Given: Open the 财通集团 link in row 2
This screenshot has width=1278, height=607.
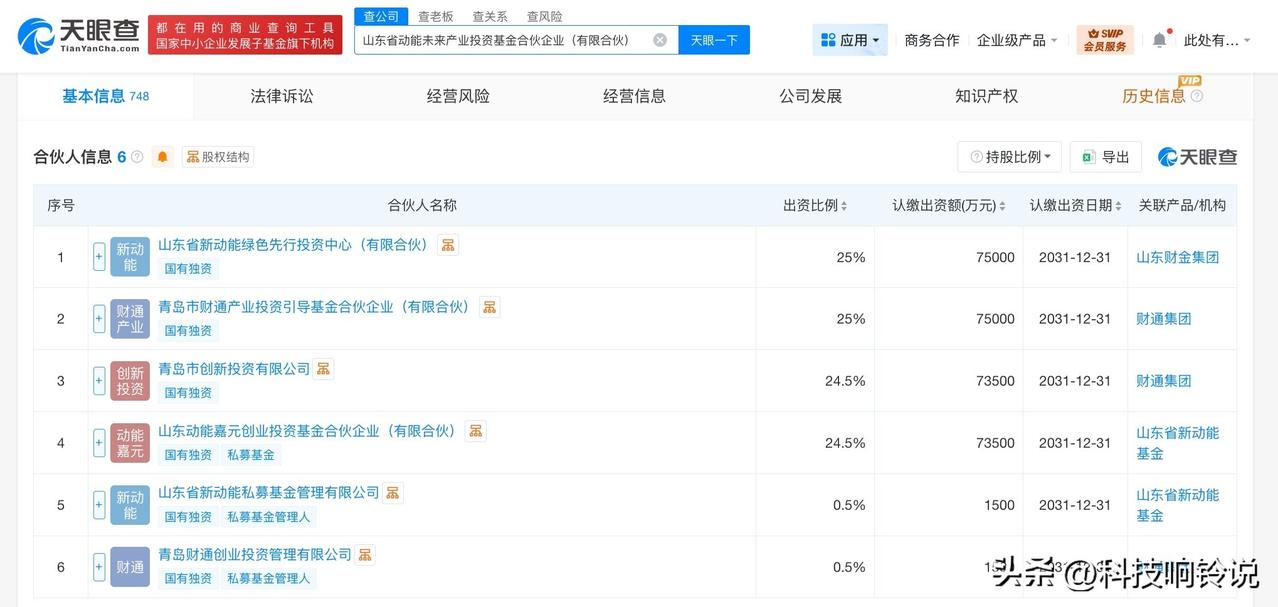Looking at the screenshot, I should pos(1163,319).
